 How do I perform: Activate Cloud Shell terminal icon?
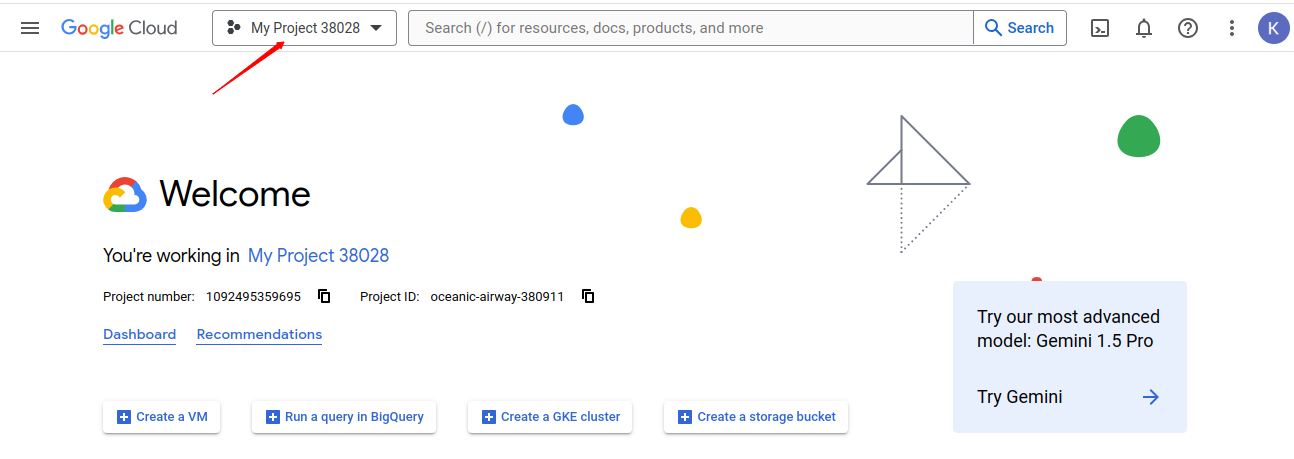coord(1100,28)
